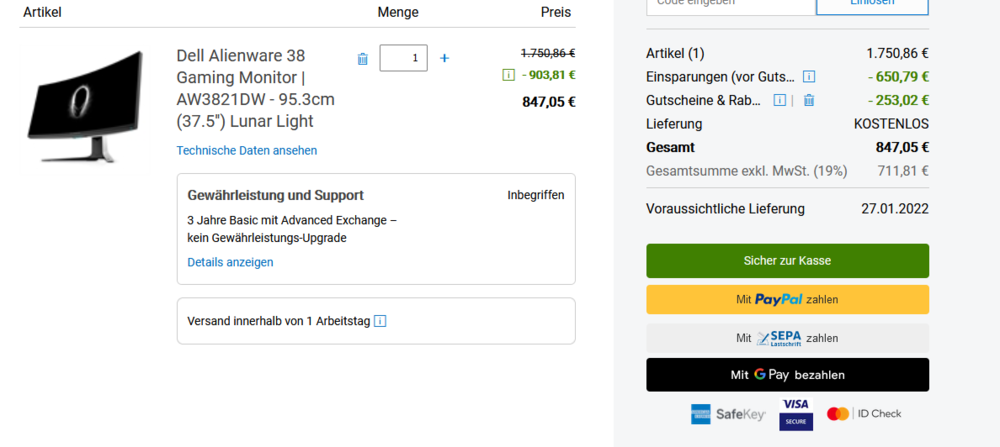
Task: Click the info icon beside Gutscheine & Rabatte
Action: [x=779, y=100]
